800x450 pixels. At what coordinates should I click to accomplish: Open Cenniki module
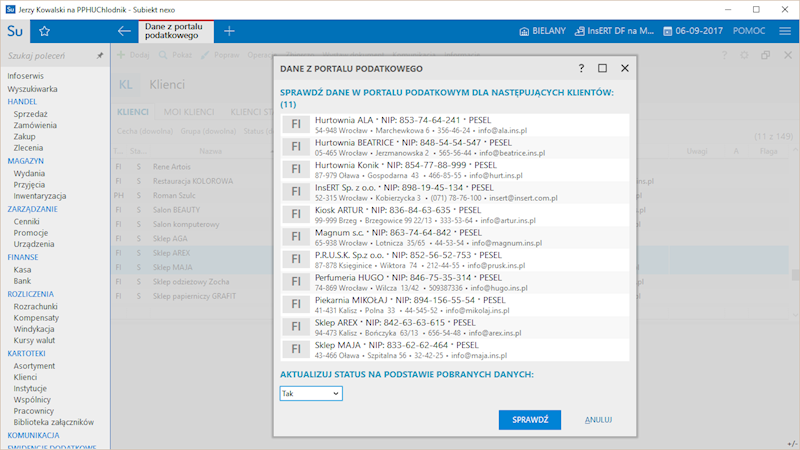[27, 221]
